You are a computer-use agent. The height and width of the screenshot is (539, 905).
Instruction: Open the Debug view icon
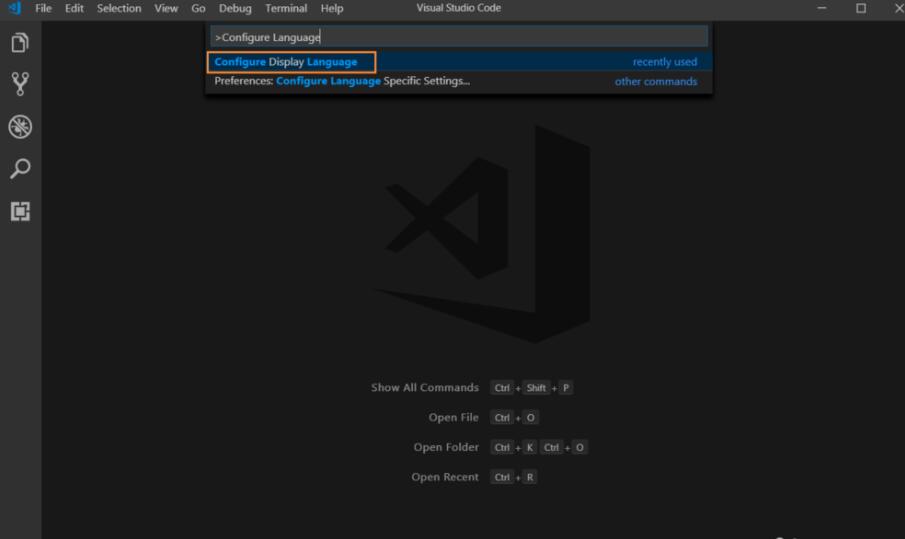coord(20,126)
